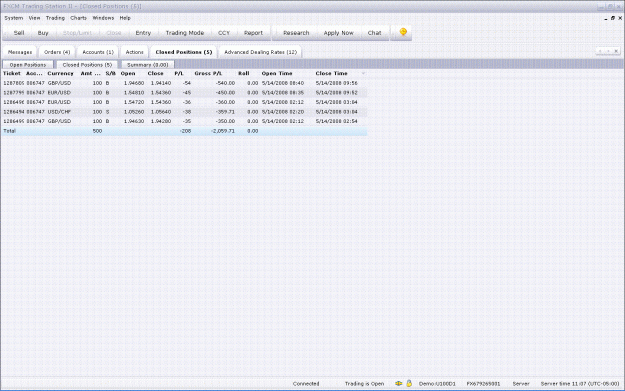This screenshot has height=391, width=625.
Task: Click the Open Time column header
Action: (277, 73)
